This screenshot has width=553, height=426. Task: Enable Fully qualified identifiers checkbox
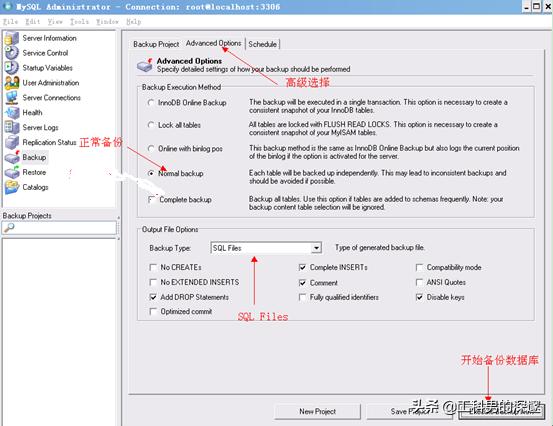tap(302, 297)
